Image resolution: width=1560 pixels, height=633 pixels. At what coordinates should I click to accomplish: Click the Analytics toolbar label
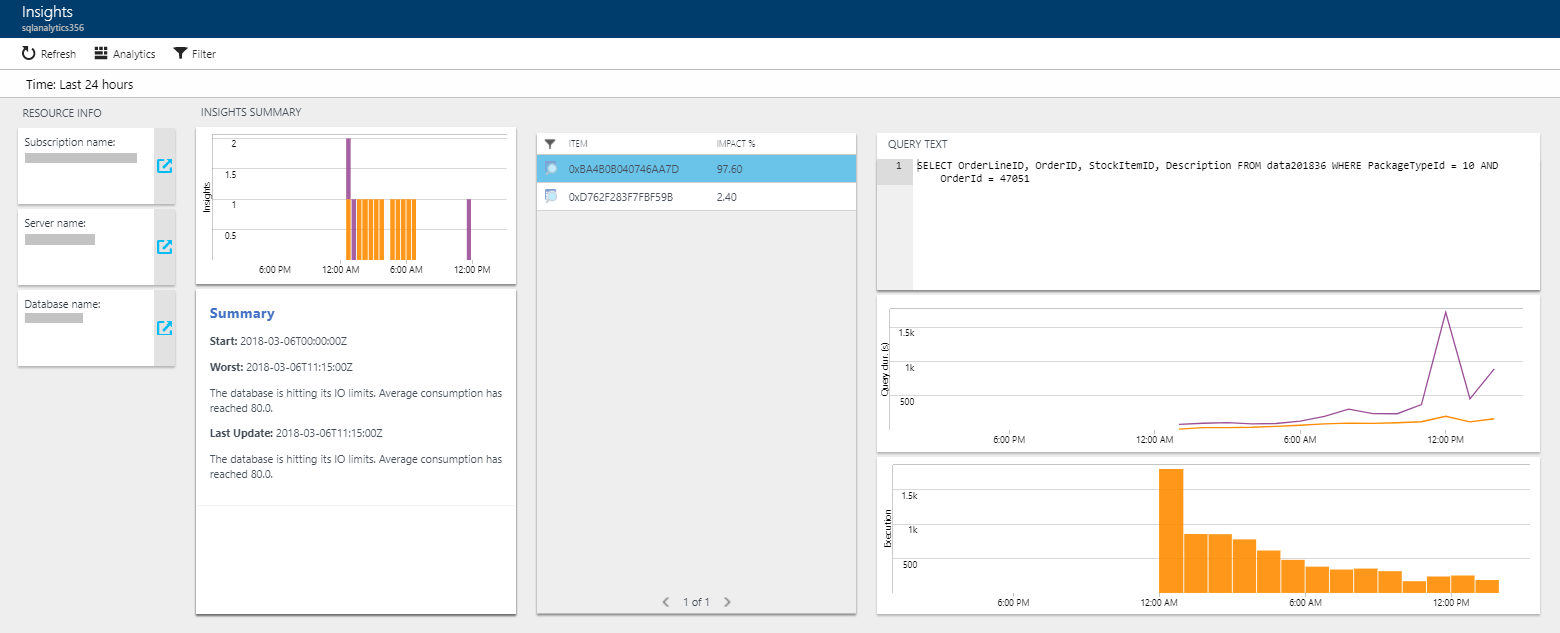coord(133,53)
